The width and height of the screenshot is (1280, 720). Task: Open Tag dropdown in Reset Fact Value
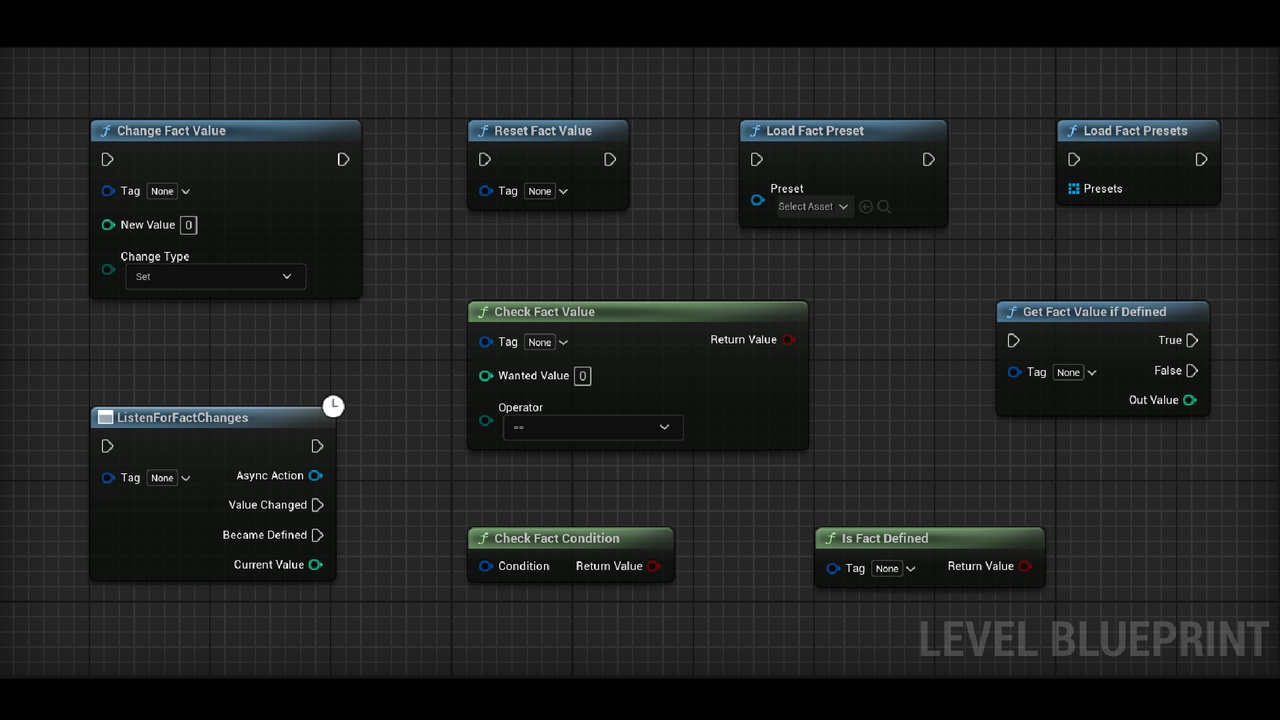(547, 191)
